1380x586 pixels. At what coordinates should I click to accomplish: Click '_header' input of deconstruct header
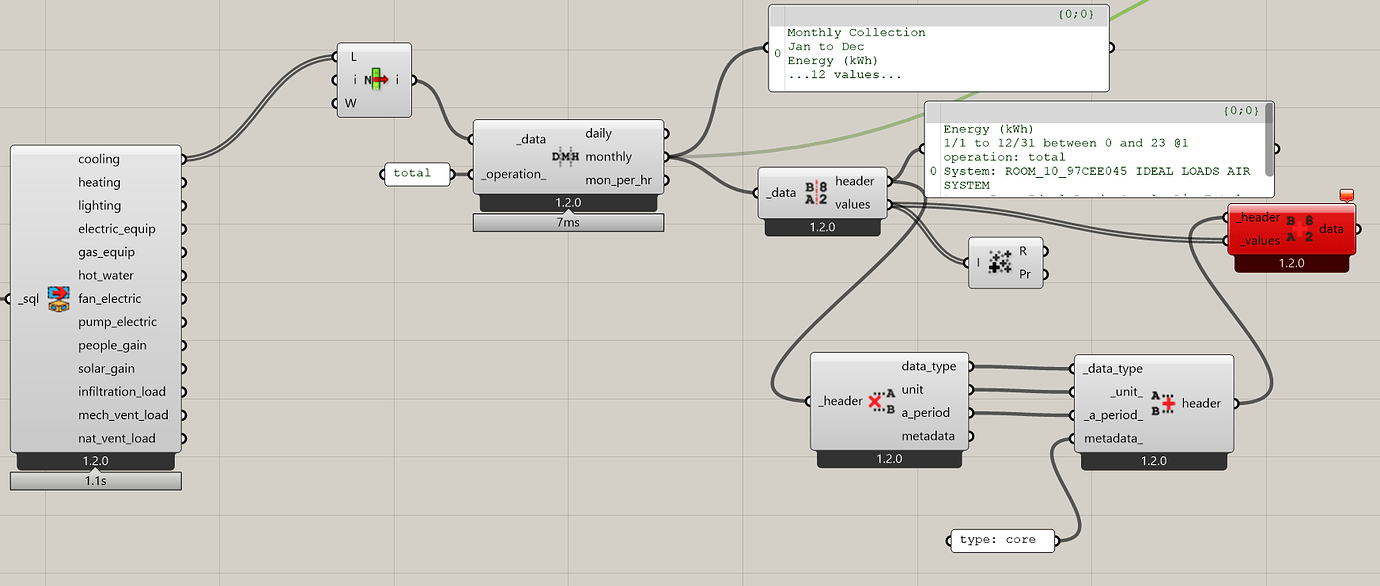pyautogui.click(x=840, y=401)
